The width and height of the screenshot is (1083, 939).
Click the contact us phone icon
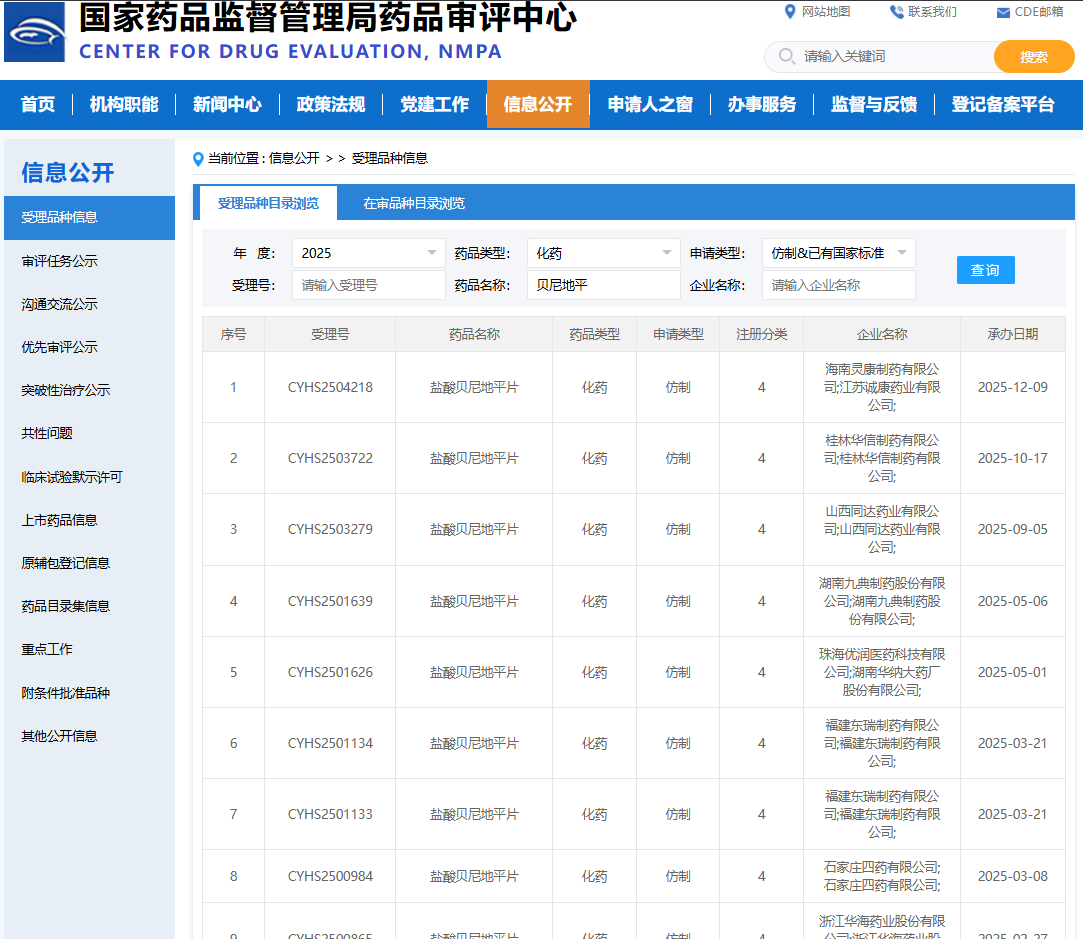pyautogui.click(x=896, y=12)
